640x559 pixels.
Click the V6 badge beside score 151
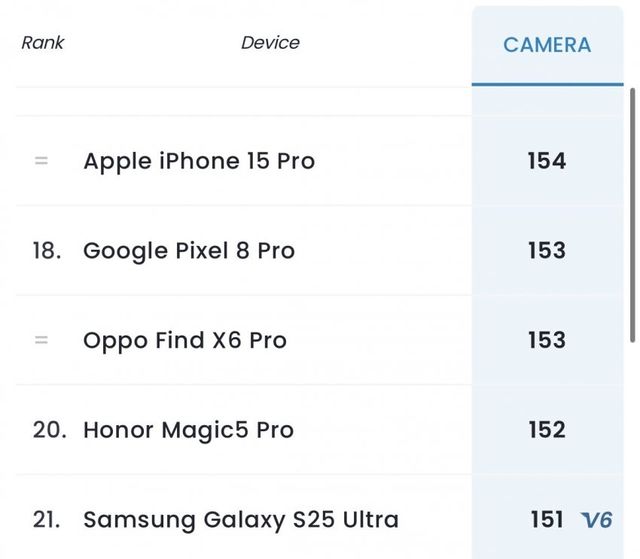tap(597, 520)
